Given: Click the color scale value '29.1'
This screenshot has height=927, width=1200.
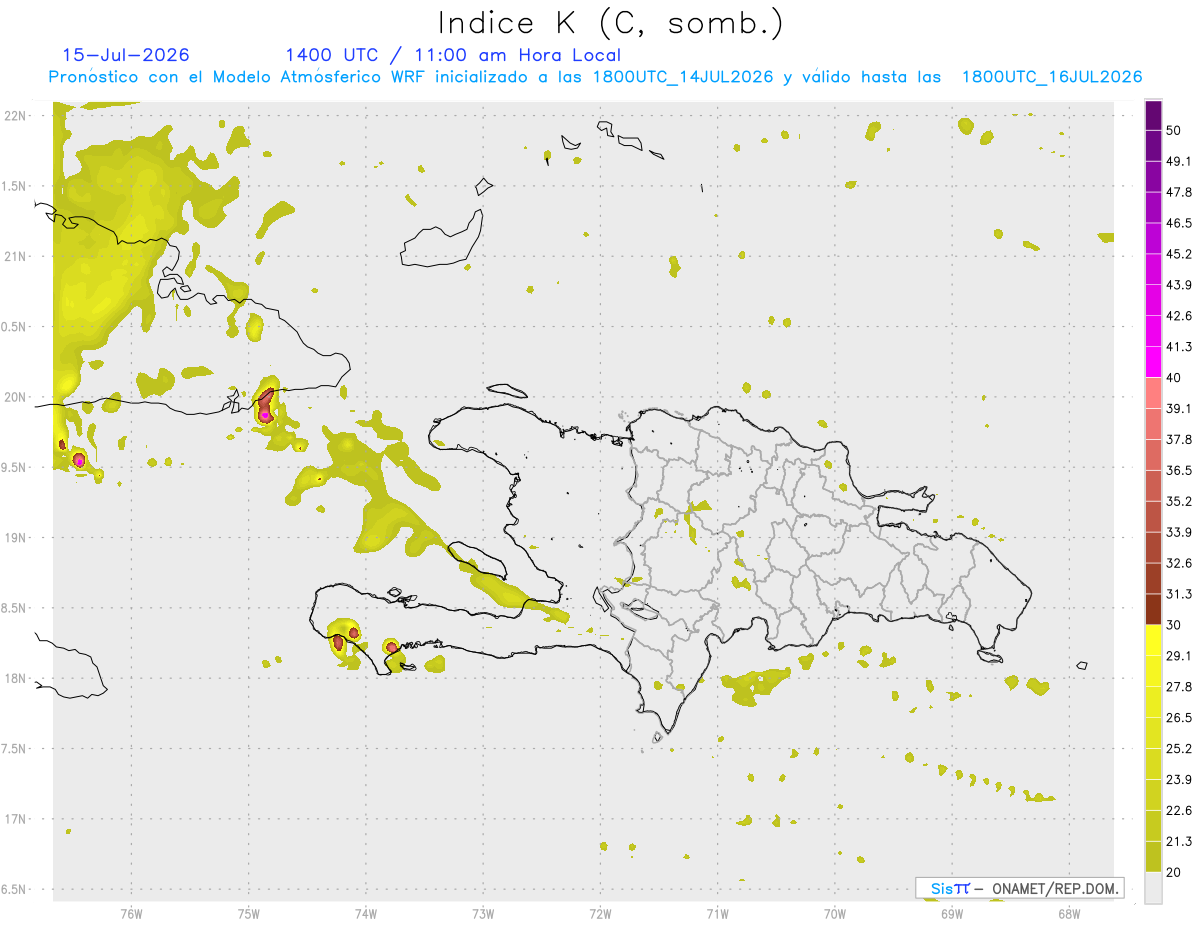Looking at the screenshot, I should point(1178,656).
